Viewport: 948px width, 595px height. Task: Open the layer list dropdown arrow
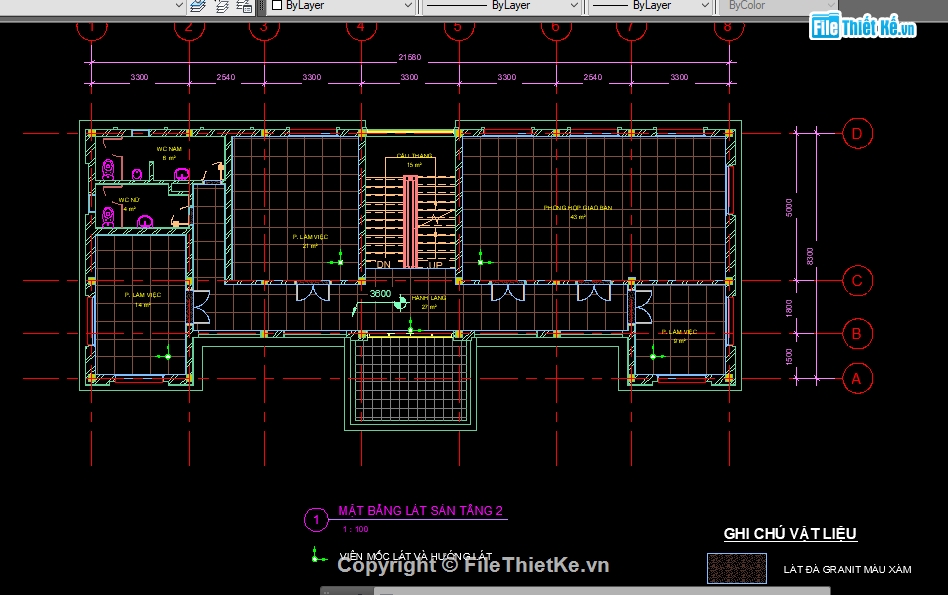pyautogui.click(x=178, y=5)
